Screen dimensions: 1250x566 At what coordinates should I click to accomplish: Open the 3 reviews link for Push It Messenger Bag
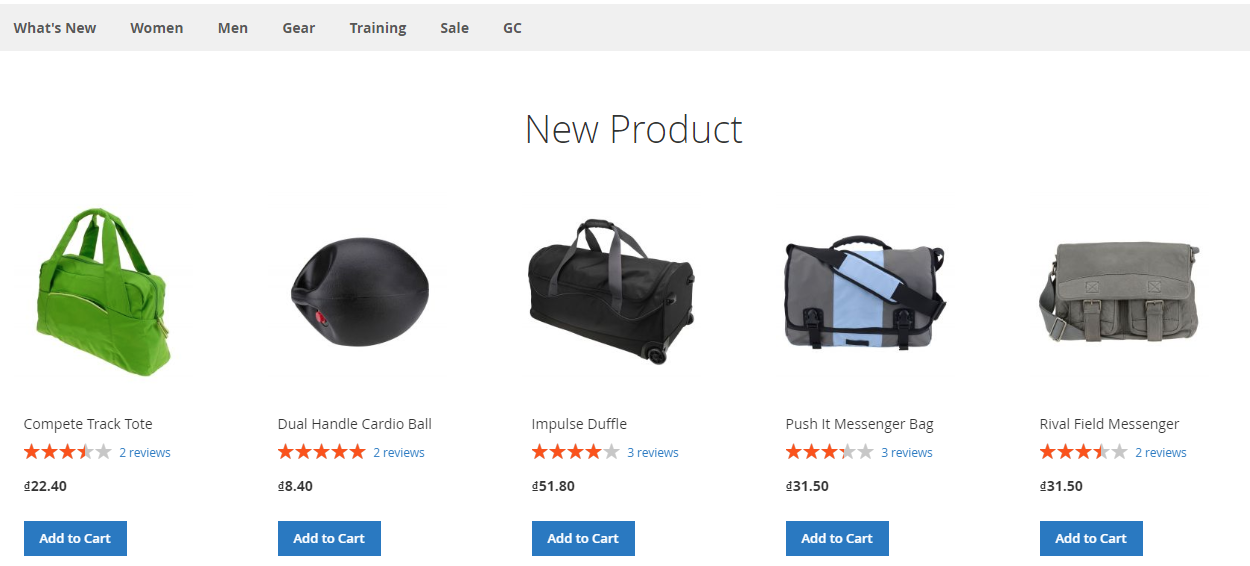pos(907,453)
